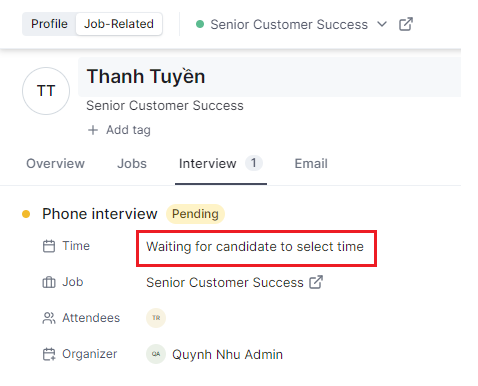This screenshot has height=386, width=478.
Task: Select the Interview tab
Action: coord(221,164)
